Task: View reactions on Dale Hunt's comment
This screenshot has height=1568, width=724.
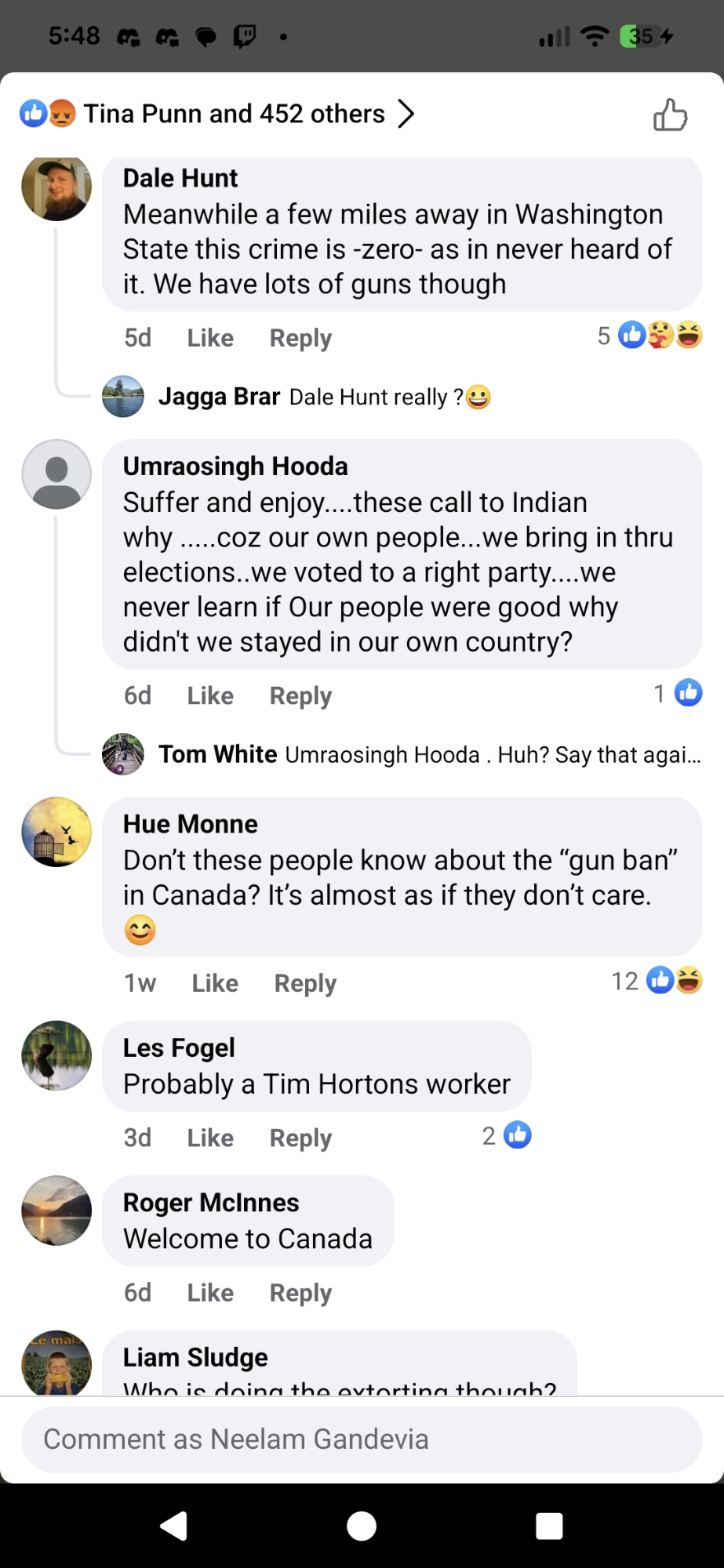Action: 649,336
